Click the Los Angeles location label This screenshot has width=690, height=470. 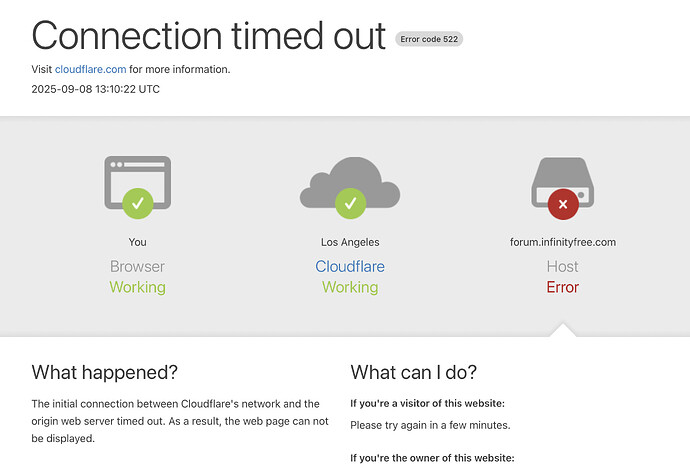point(350,242)
